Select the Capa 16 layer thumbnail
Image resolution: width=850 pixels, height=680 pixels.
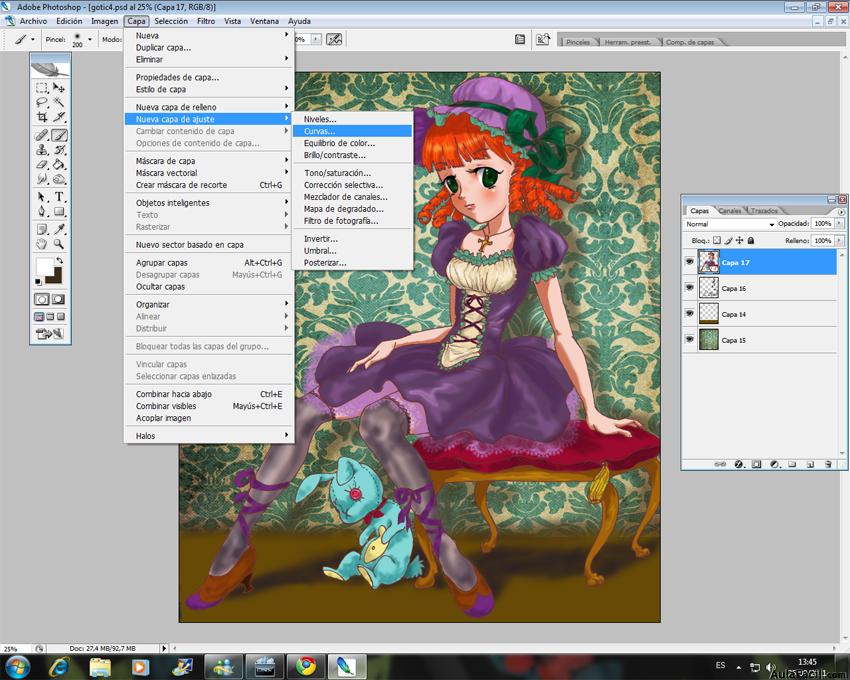(x=709, y=288)
